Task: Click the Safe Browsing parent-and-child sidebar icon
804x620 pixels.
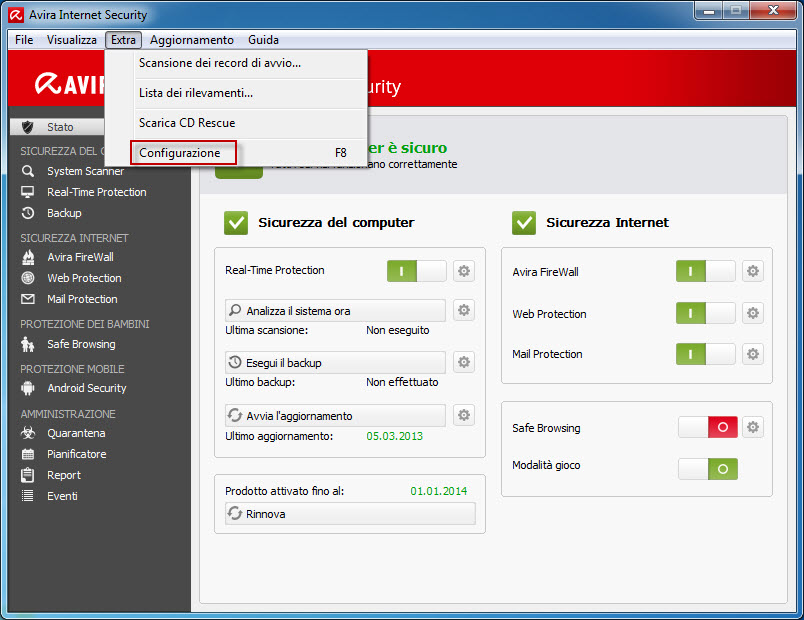Action: [x=28, y=344]
